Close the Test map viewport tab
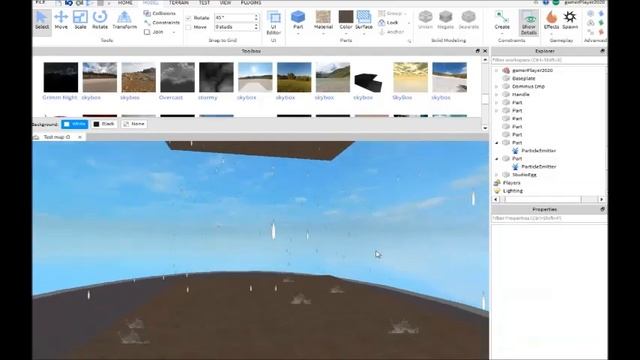This screenshot has width=640, height=360. [x=80, y=137]
